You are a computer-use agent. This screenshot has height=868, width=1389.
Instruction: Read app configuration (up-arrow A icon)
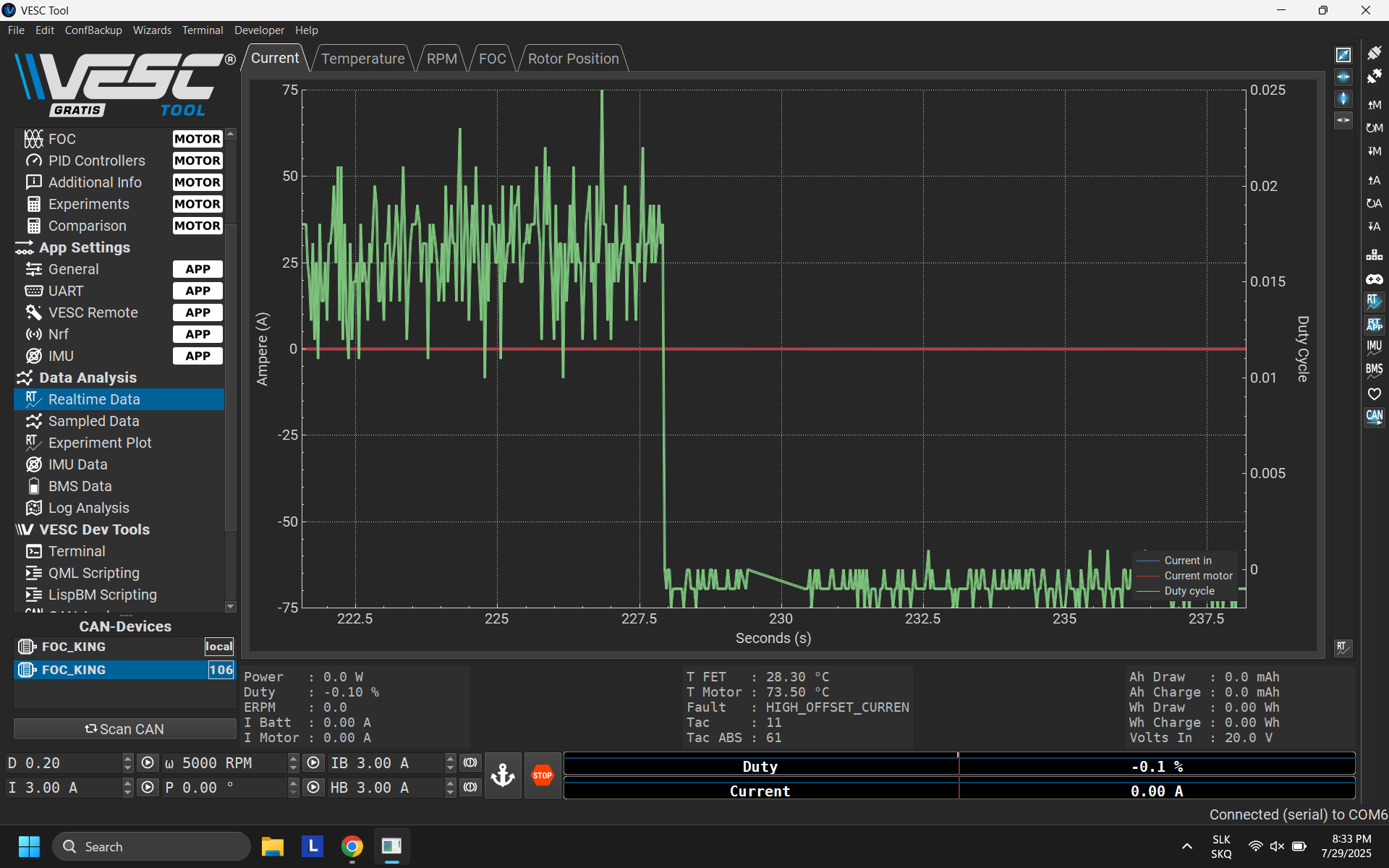coord(1374,180)
